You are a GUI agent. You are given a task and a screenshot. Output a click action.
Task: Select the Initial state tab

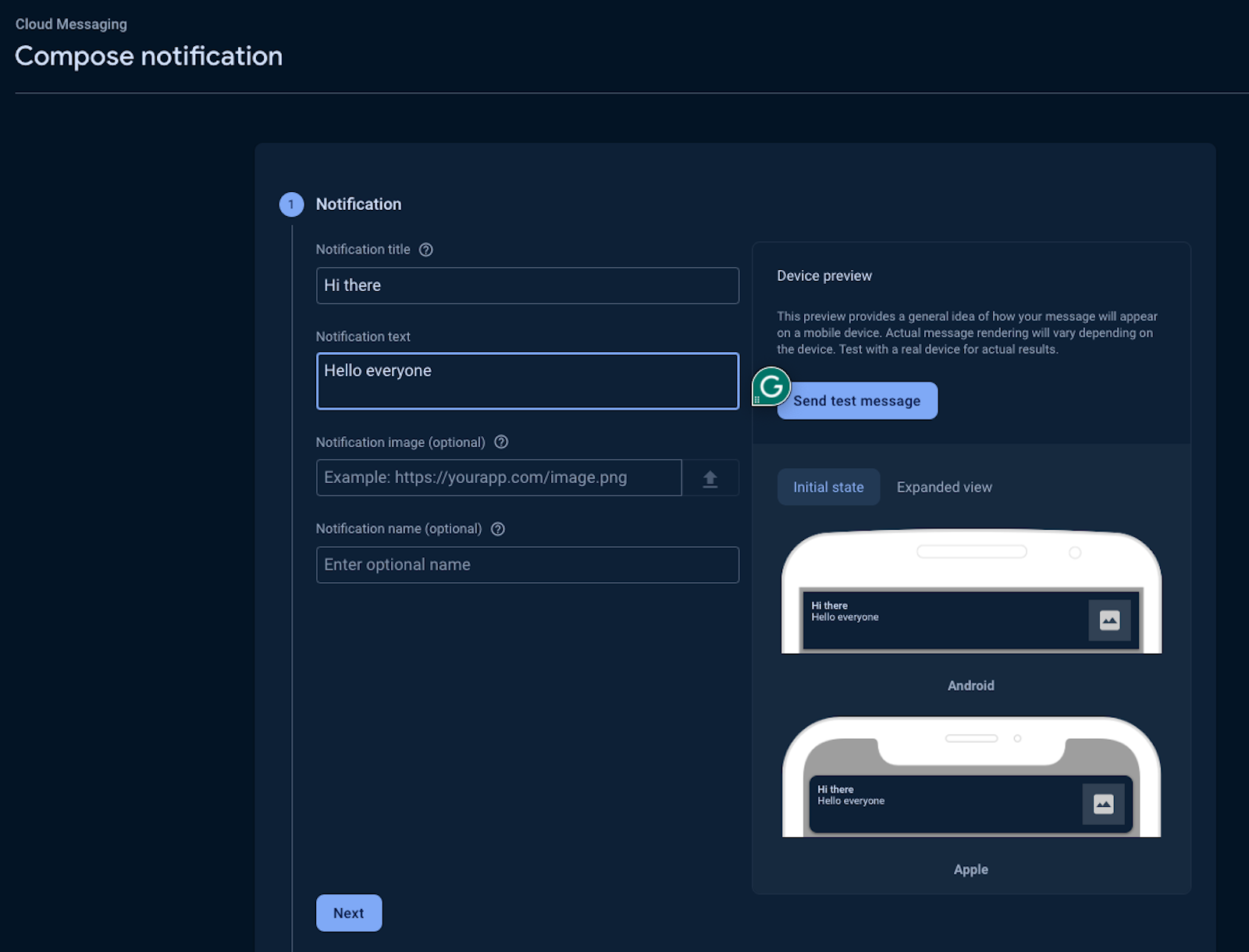click(x=828, y=487)
